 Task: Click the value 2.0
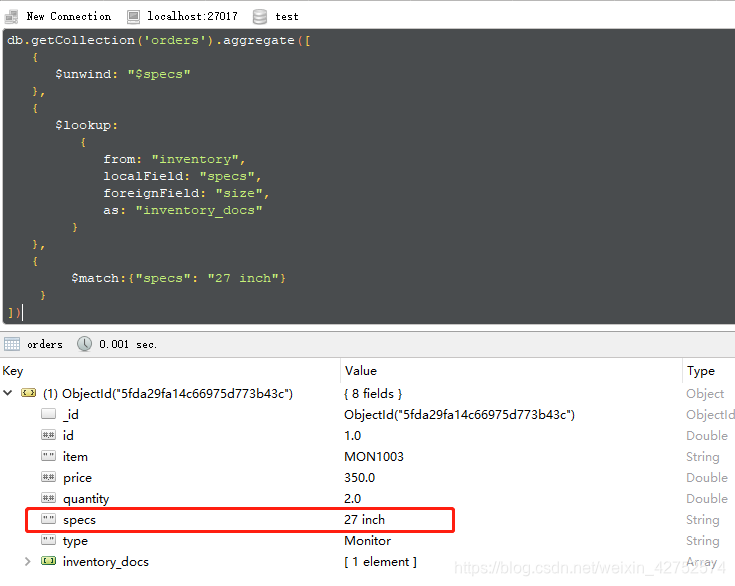click(x=352, y=499)
